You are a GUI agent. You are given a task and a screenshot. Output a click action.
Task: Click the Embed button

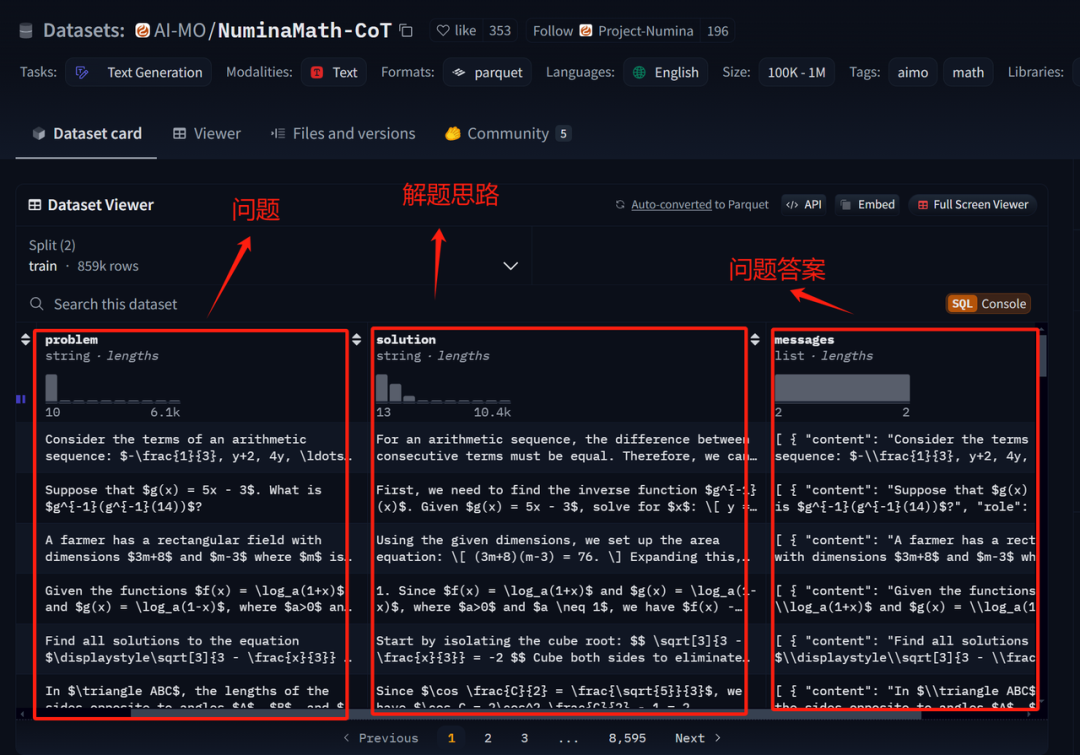[x=867, y=205]
